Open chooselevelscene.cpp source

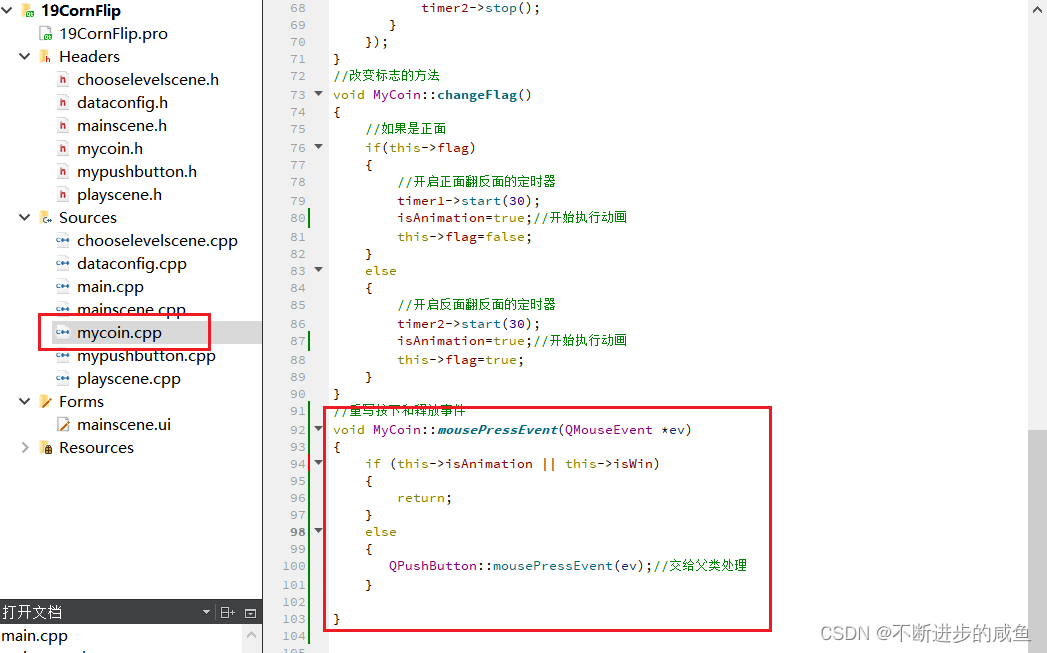tap(157, 241)
